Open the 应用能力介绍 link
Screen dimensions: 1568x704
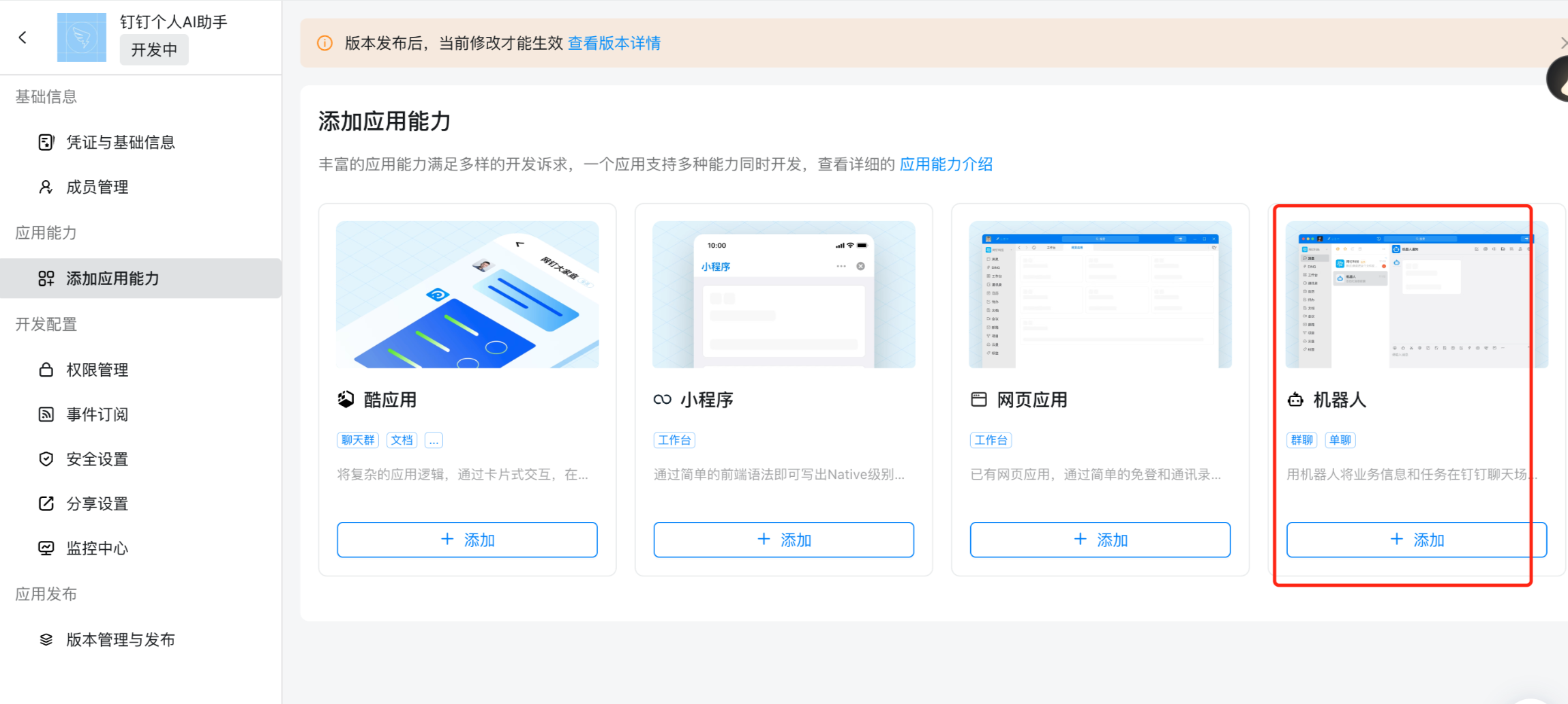pos(946,164)
